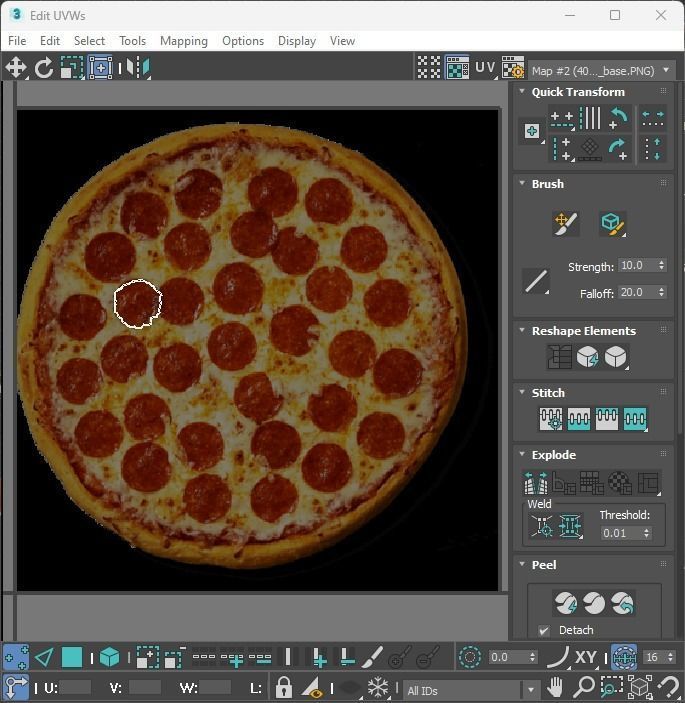685x703 pixels.
Task: Select the Paint Move Brush tool
Action: point(566,223)
